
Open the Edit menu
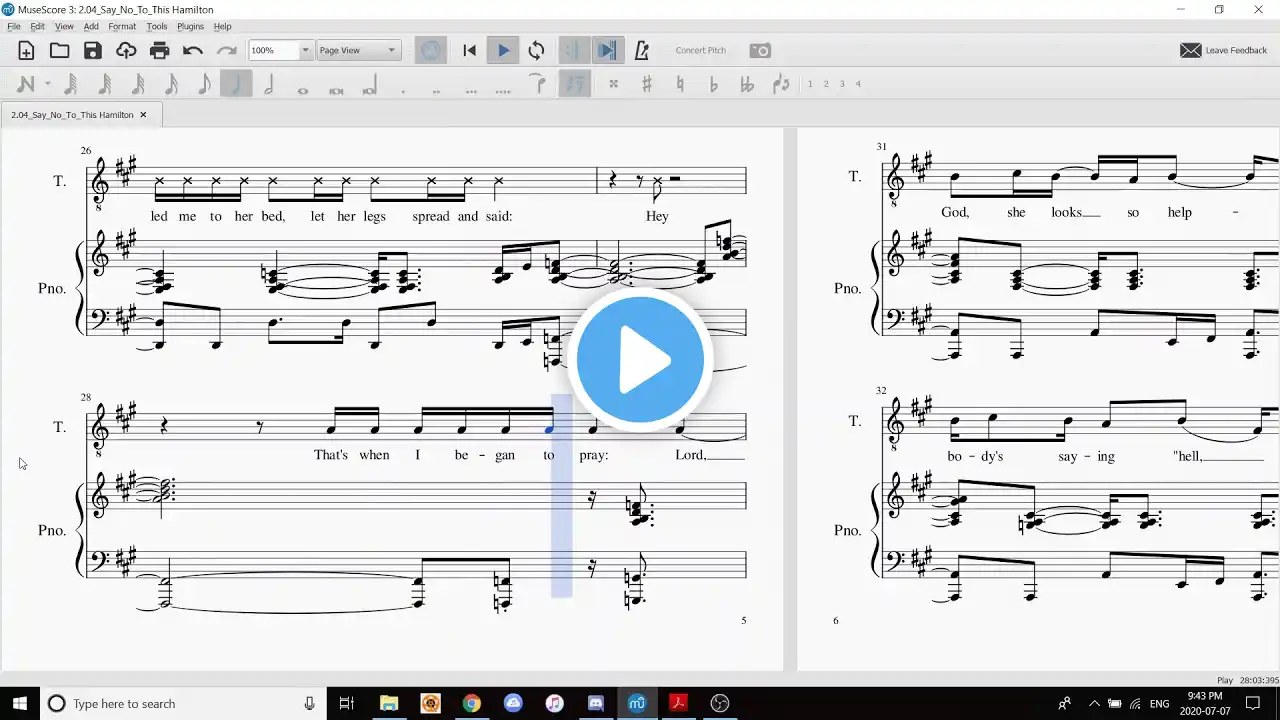coord(37,27)
